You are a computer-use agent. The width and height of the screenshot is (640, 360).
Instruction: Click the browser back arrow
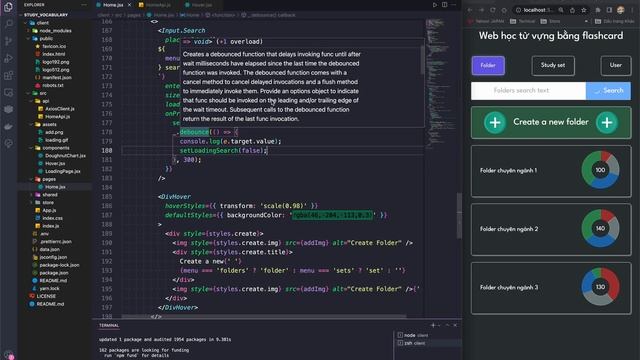coord(470,10)
